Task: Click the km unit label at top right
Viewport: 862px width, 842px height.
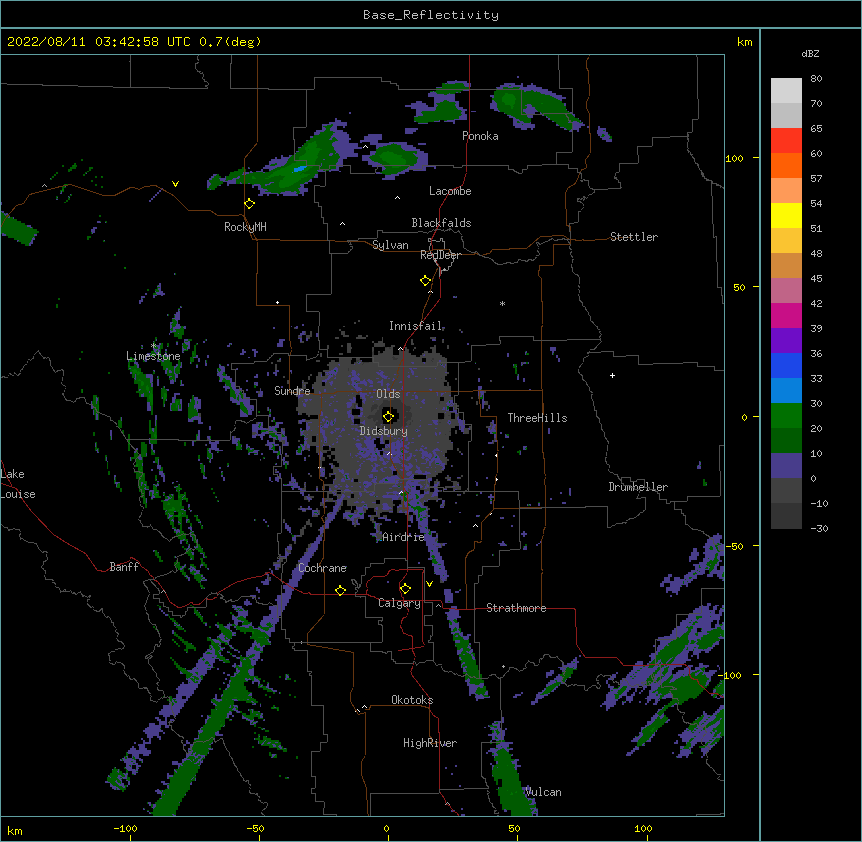Action: (x=745, y=42)
